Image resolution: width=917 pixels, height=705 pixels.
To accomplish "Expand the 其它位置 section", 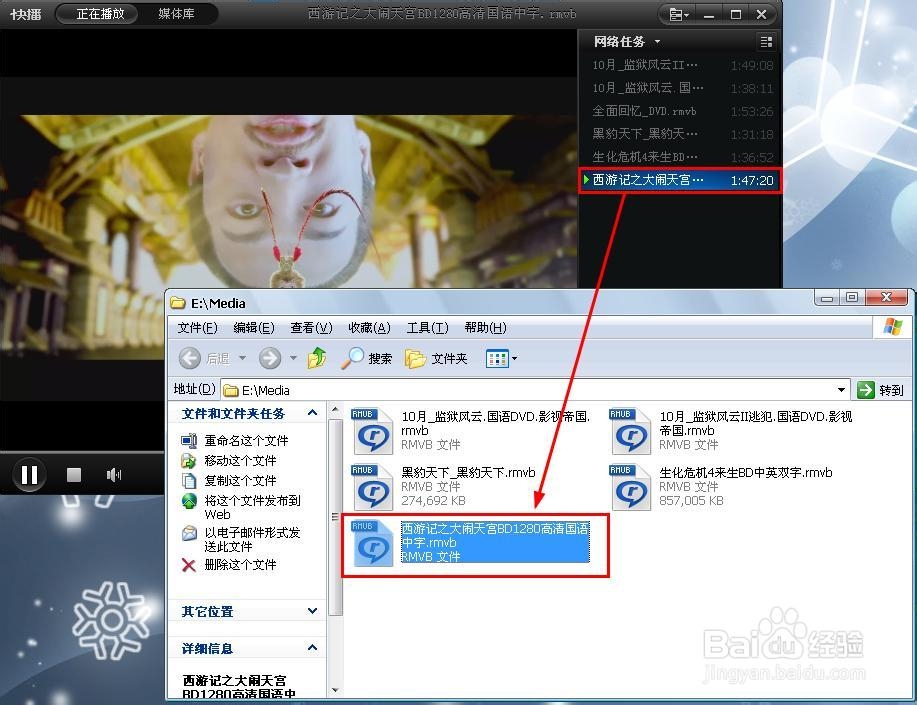I will pos(313,611).
